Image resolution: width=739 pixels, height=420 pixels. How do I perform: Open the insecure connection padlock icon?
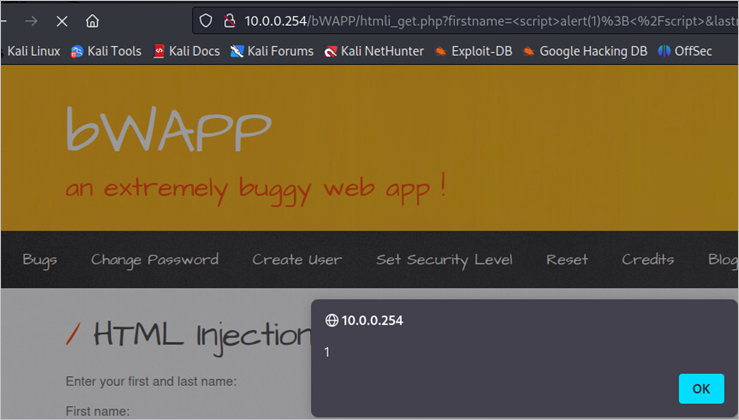pyautogui.click(x=230, y=21)
